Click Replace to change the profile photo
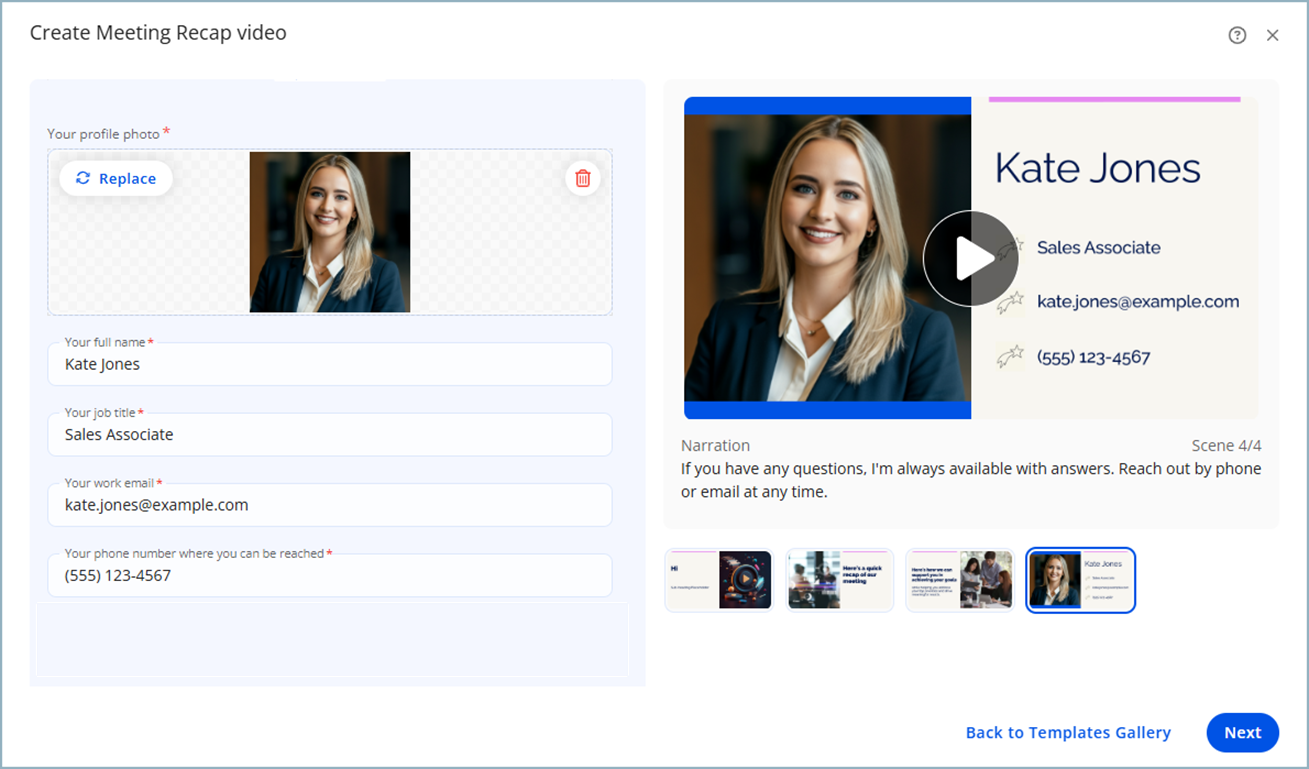The image size is (1309, 769). pyautogui.click(x=116, y=179)
